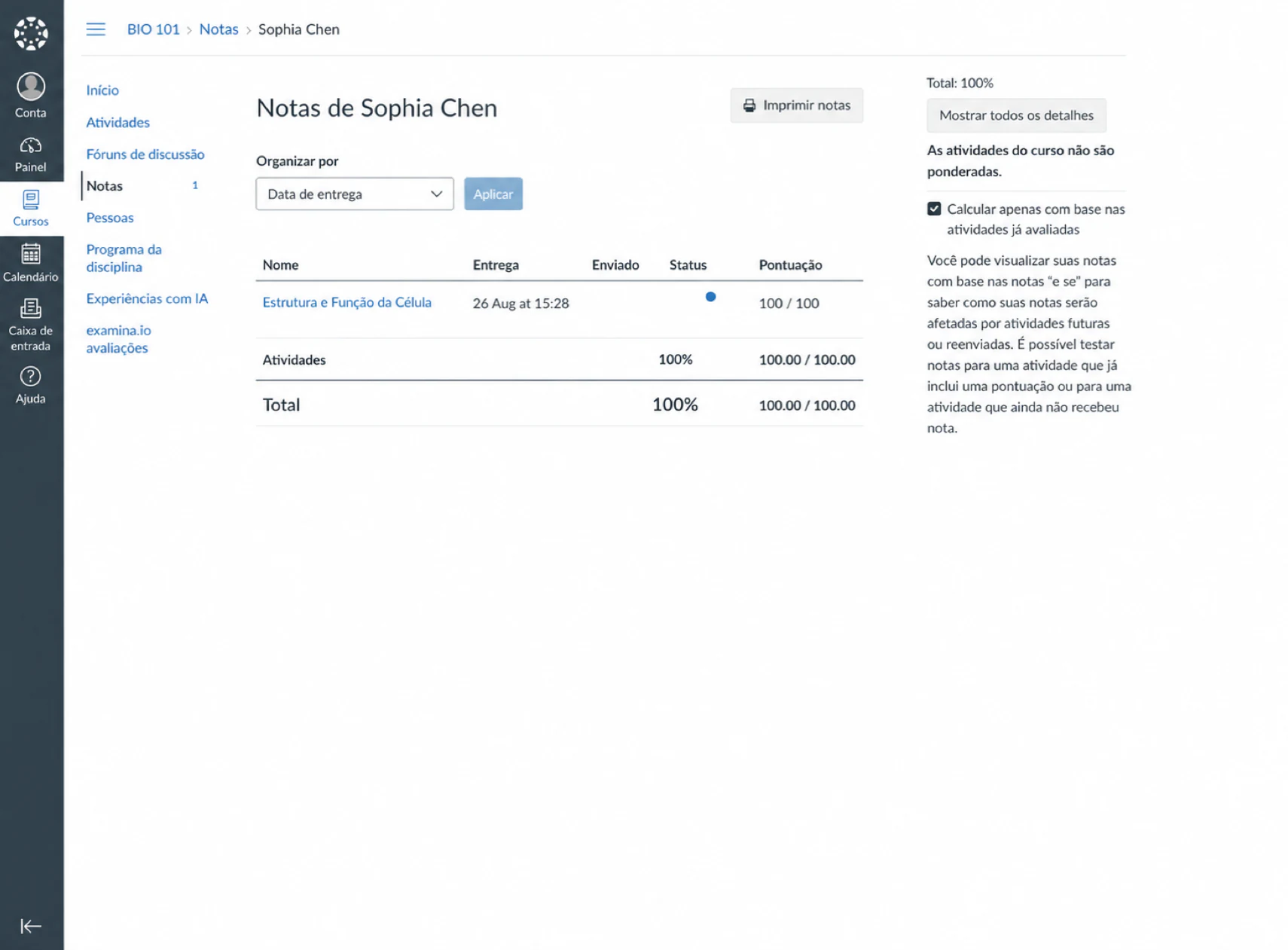Screen dimensions: 1288x950
Task: Click the Enviado column header
Action: click(615, 264)
